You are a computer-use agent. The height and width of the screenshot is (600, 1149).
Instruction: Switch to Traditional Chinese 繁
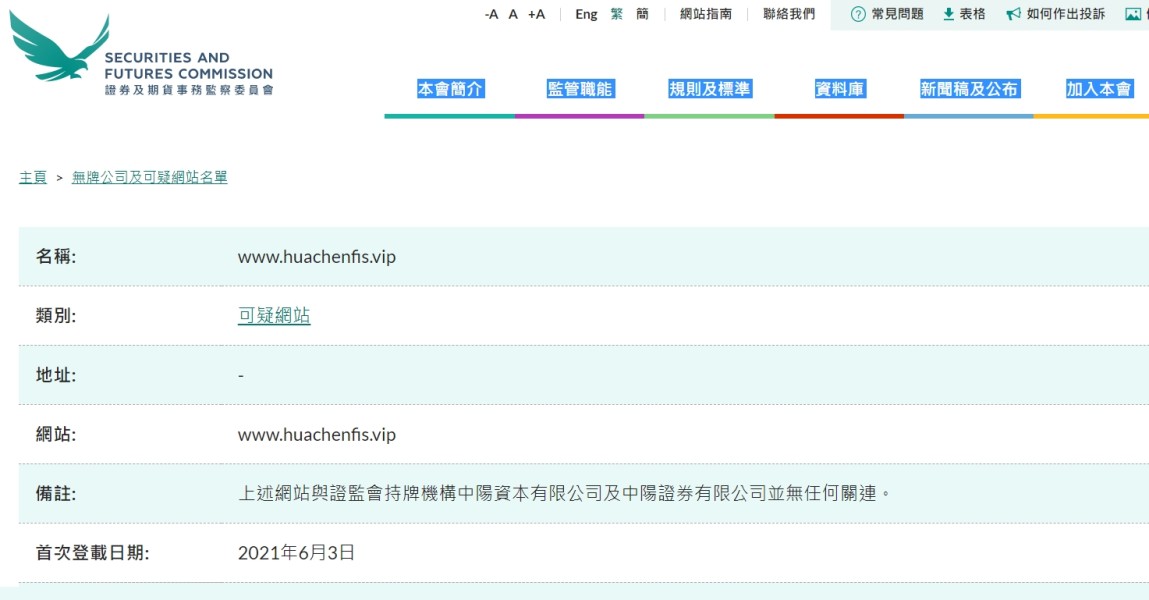click(x=617, y=14)
